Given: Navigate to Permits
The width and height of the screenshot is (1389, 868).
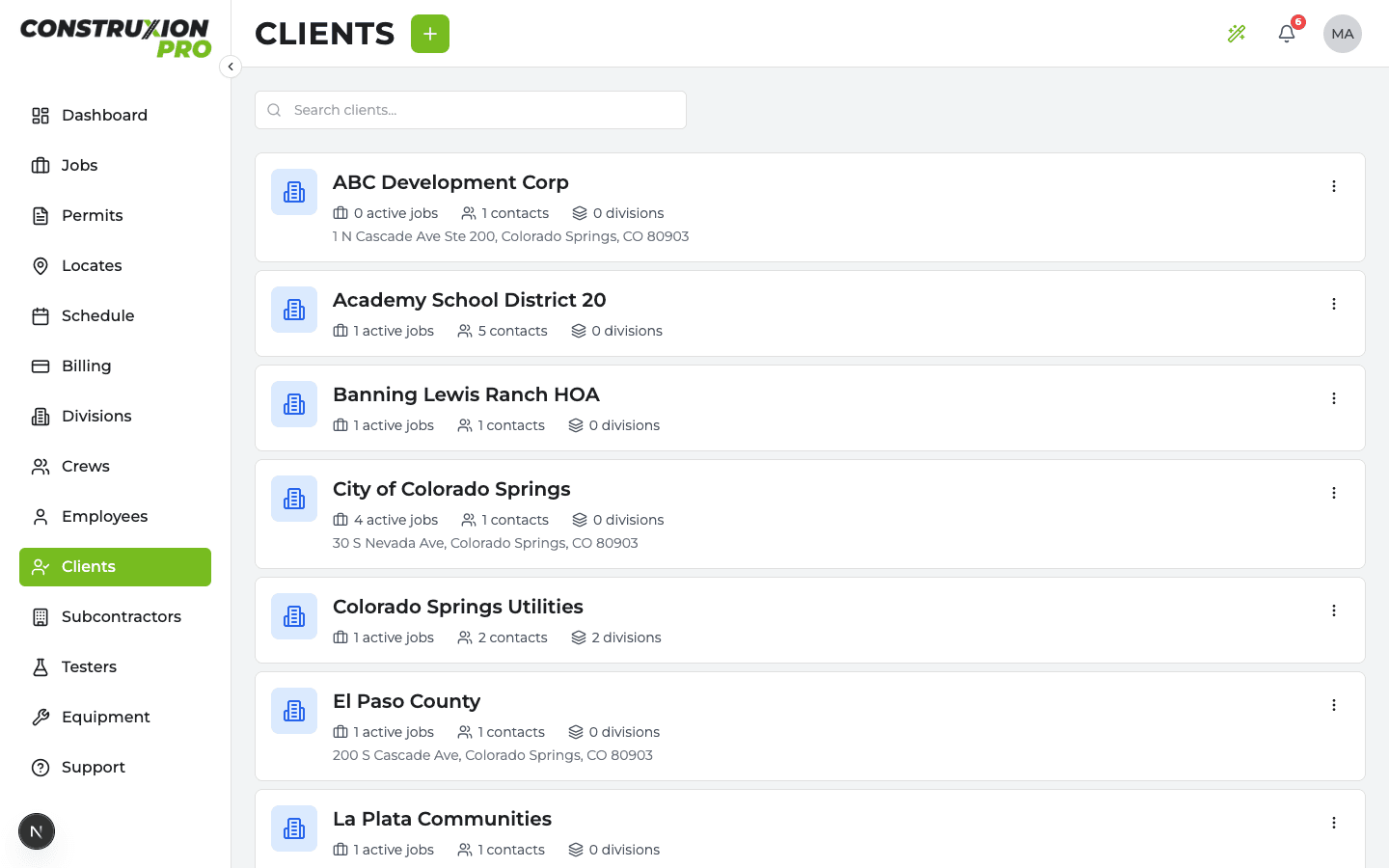Looking at the screenshot, I should [115, 216].
